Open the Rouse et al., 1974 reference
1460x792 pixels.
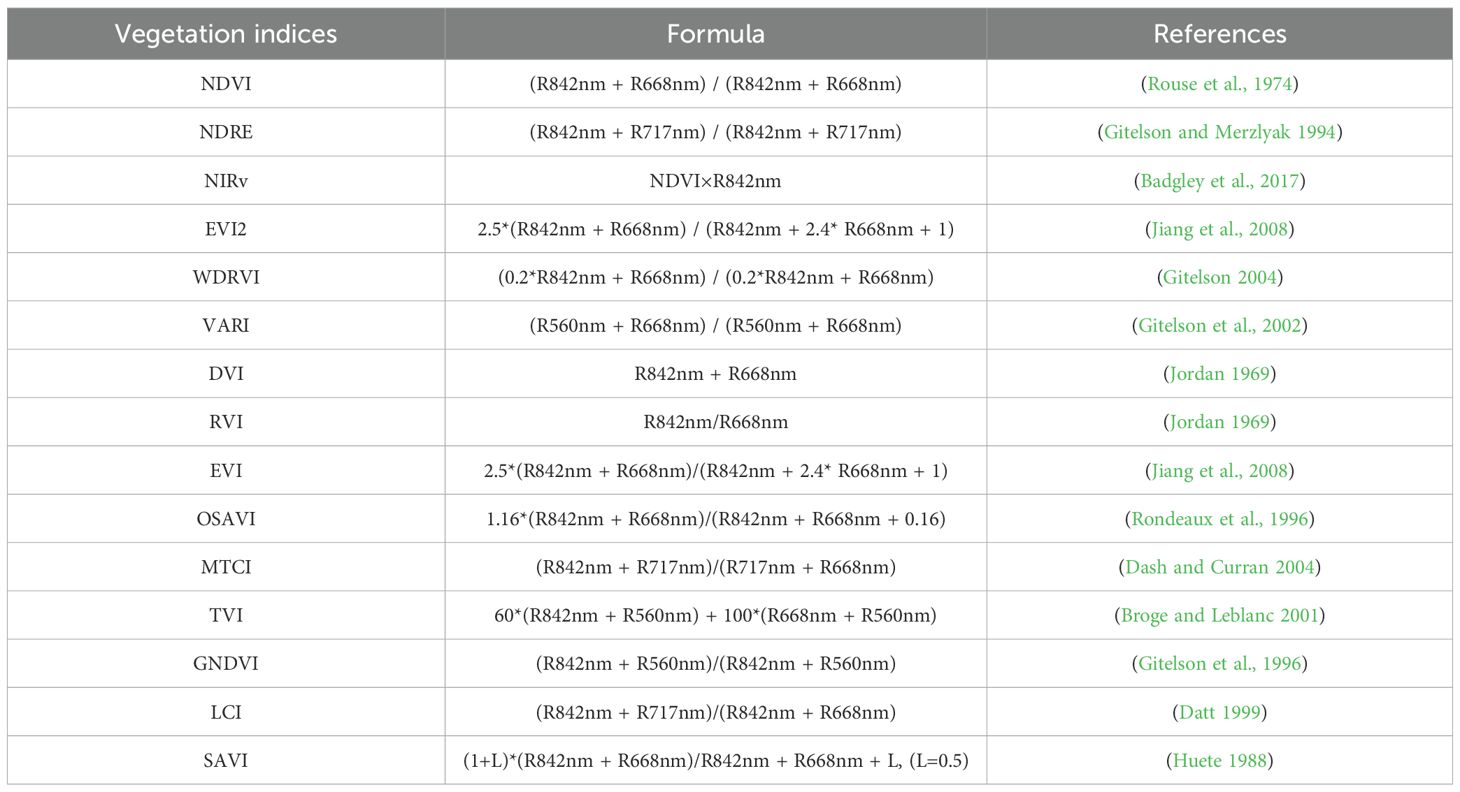click(1219, 84)
